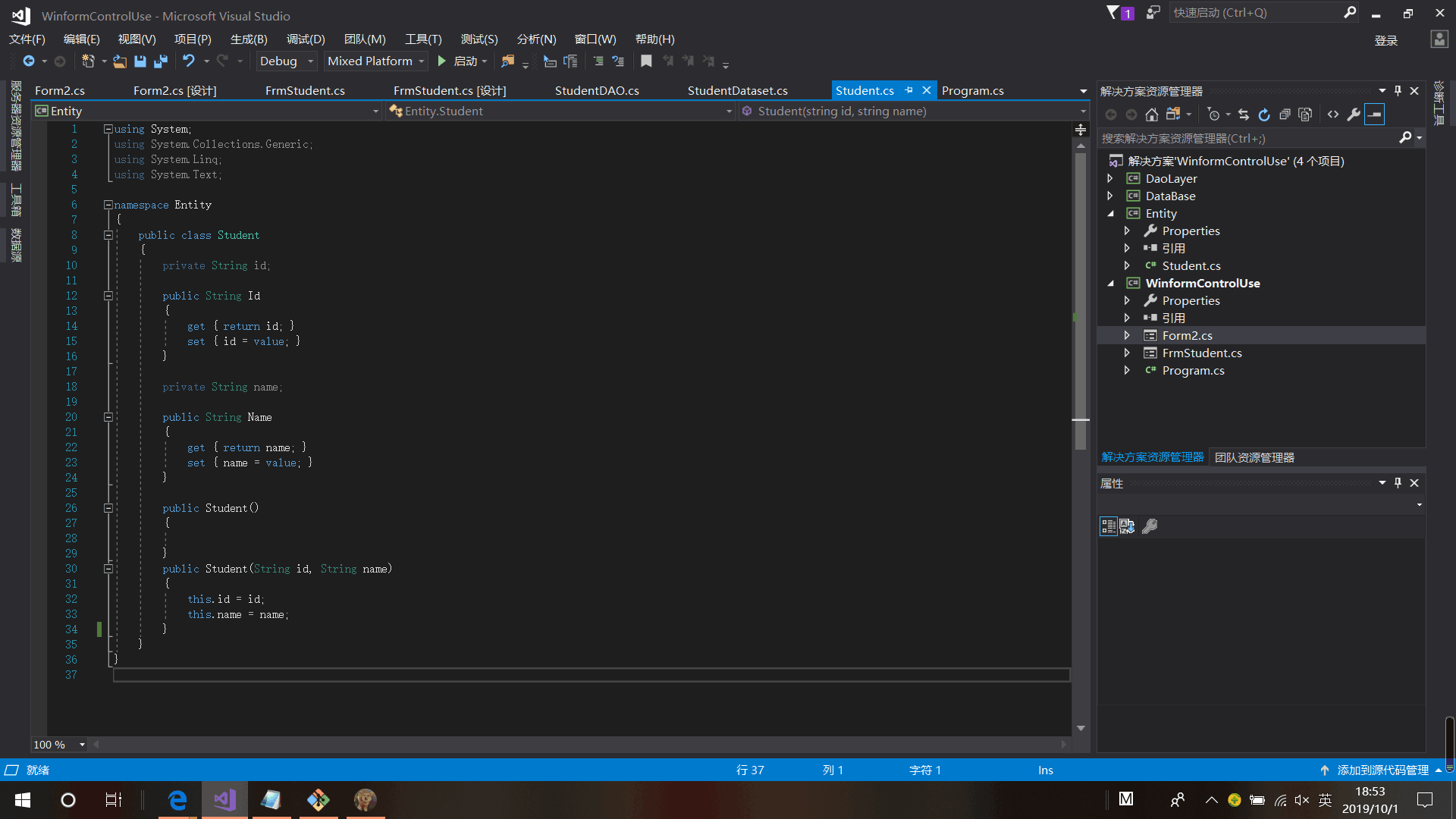This screenshot has height=819, width=1456.
Task: Click the bookmark toolbar icon
Action: pyautogui.click(x=646, y=61)
